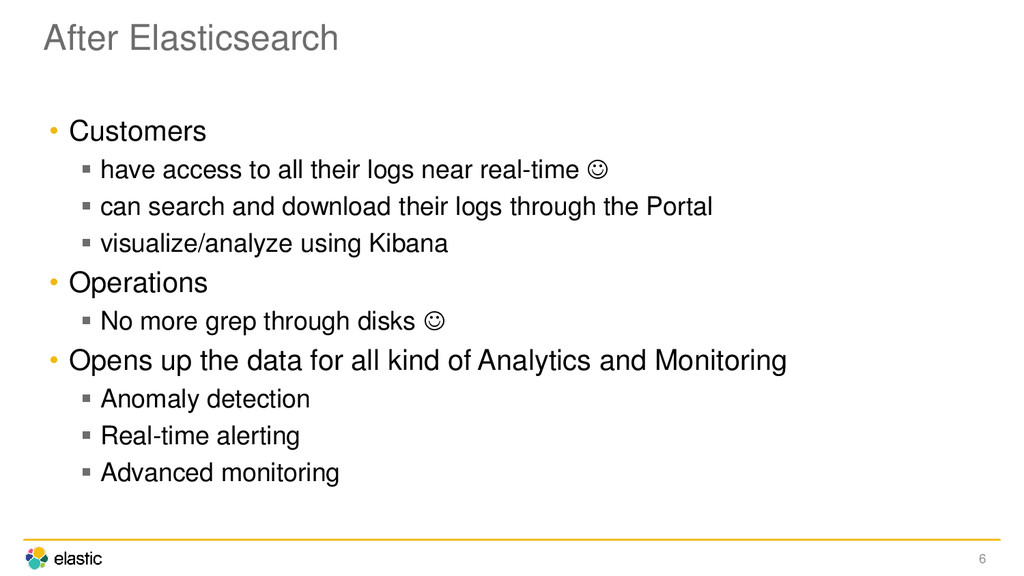Click the orange bullet beside Operations
The image size is (1024, 576).
tap(54, 283)
